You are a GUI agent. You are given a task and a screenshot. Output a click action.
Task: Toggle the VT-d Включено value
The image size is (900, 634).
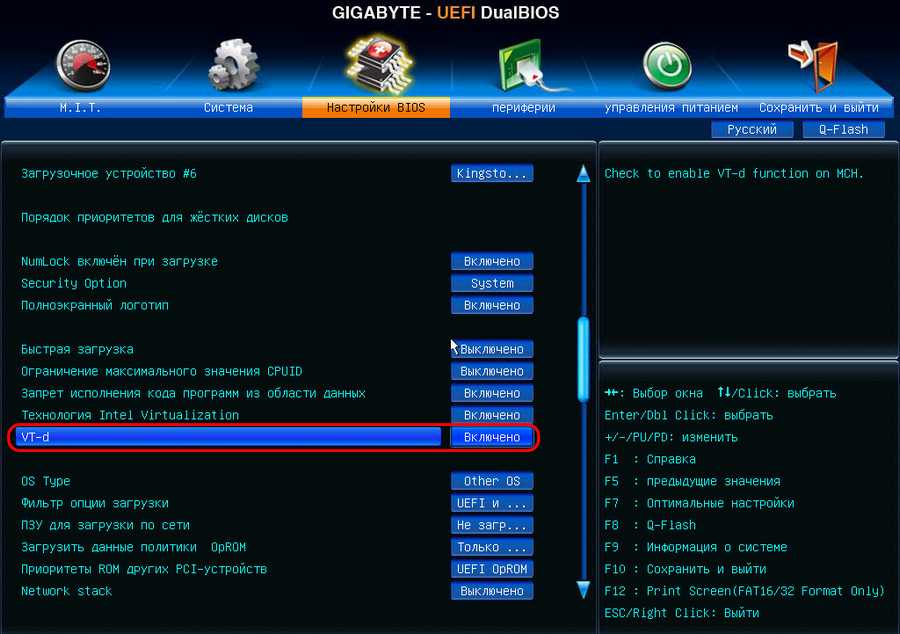tap(492, 437)
